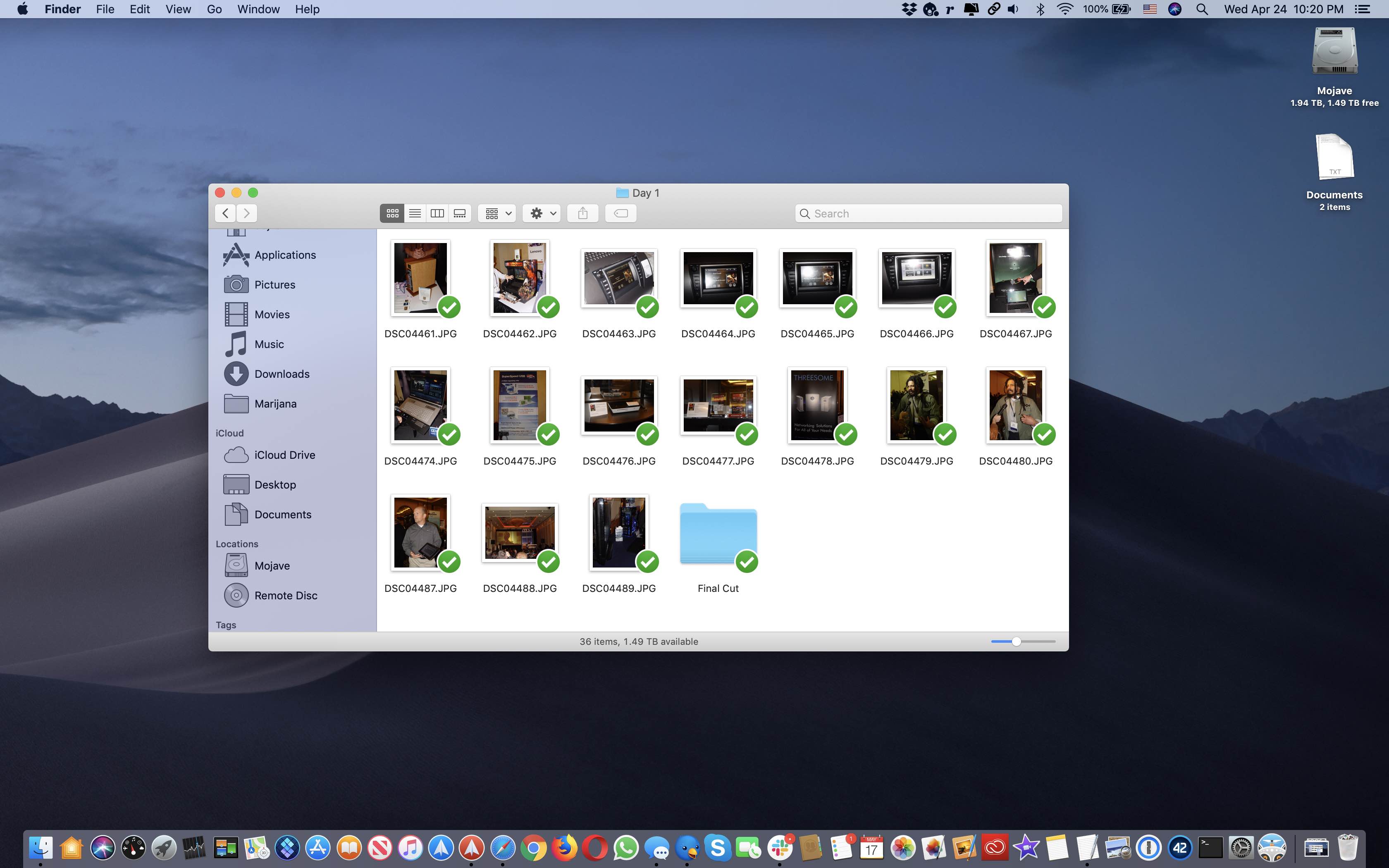Switch Finder to icon view
The width and height of the screenshot is (1389, 868).
coord(392,214)
